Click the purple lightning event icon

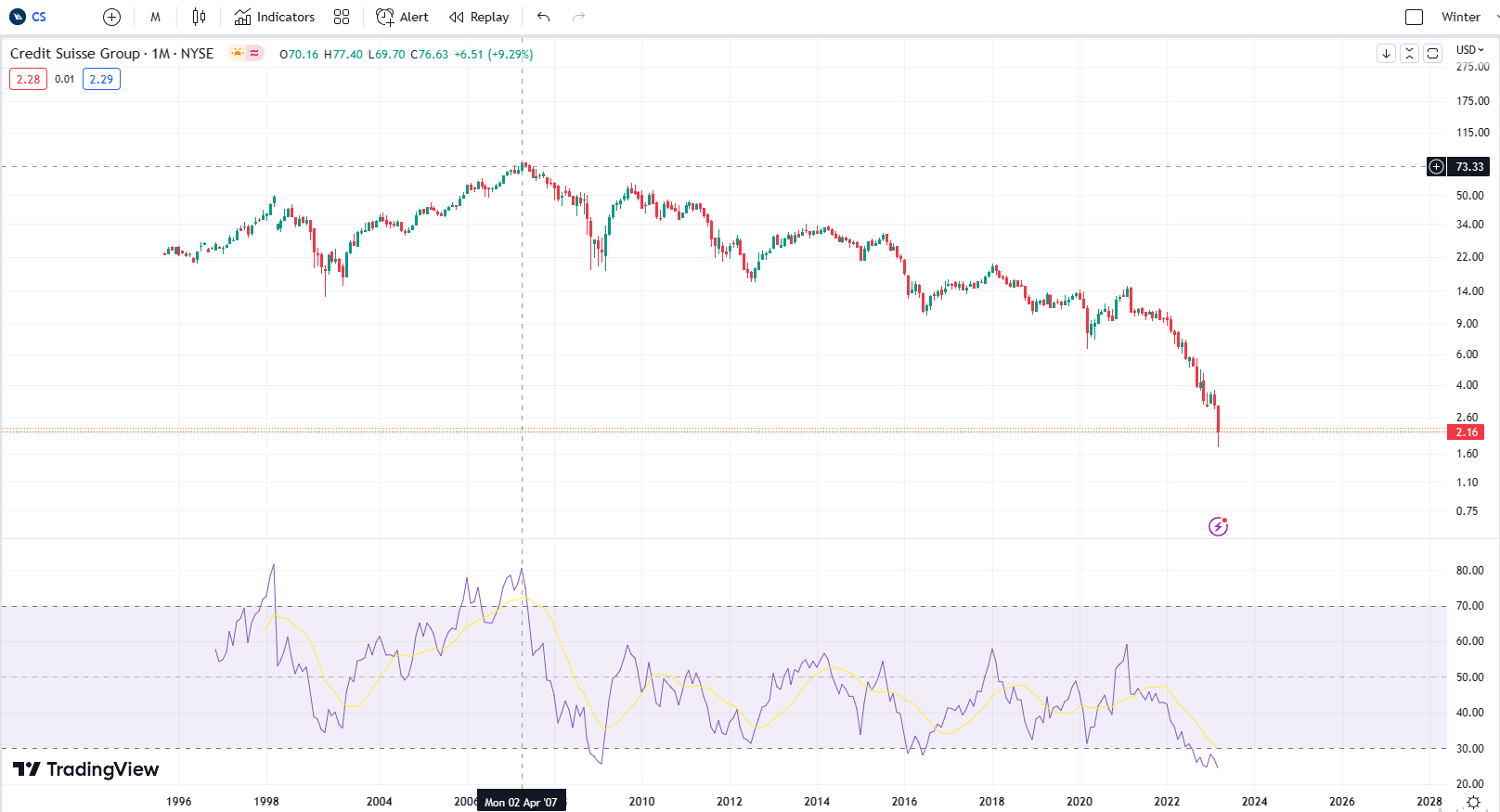pos(1218,527)
